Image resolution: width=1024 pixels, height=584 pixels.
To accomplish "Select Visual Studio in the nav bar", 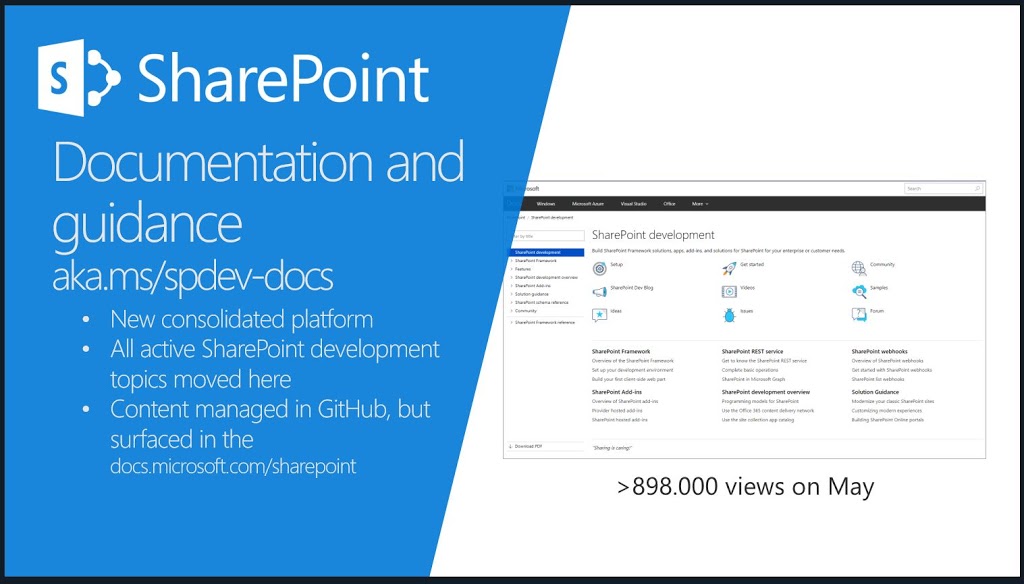I will [633, 204].
